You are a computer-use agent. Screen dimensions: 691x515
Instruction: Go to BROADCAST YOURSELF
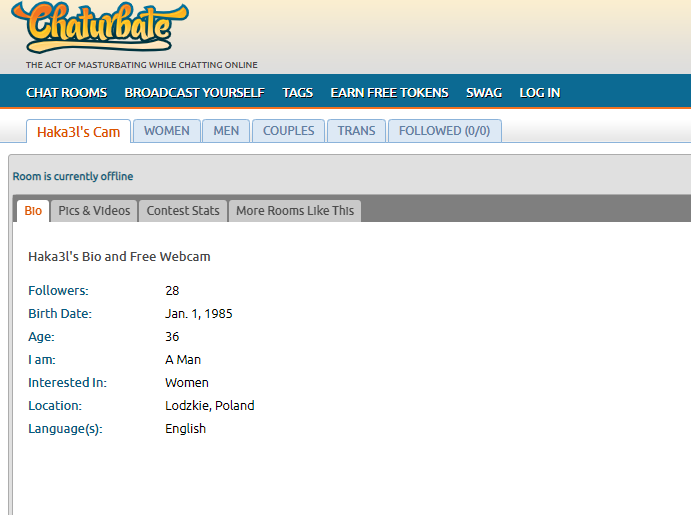point(194,93)
